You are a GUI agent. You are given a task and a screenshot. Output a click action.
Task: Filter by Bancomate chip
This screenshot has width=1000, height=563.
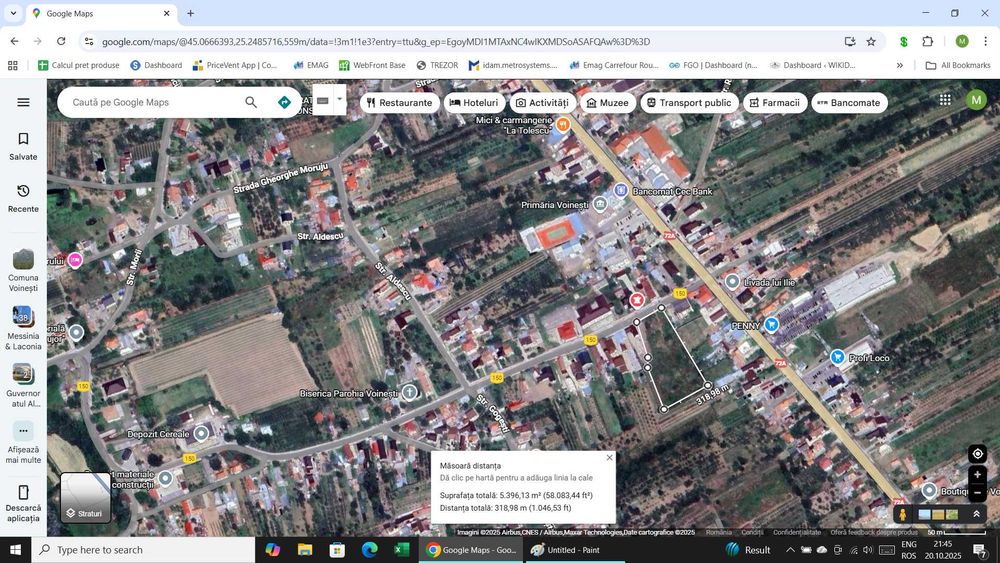[x=849, y=103]
